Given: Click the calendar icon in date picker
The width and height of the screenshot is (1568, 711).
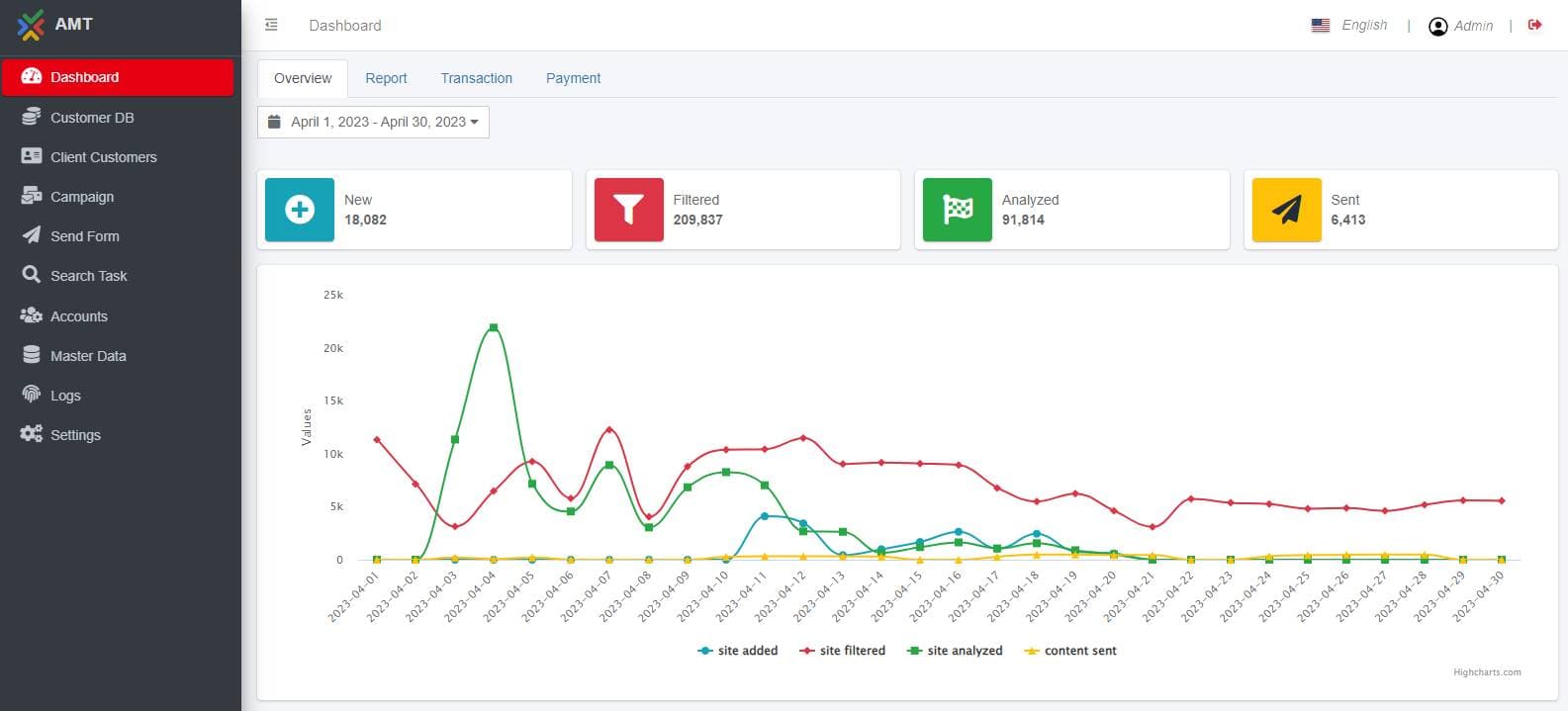Looking at the screenshot, I should coord(275,122).
